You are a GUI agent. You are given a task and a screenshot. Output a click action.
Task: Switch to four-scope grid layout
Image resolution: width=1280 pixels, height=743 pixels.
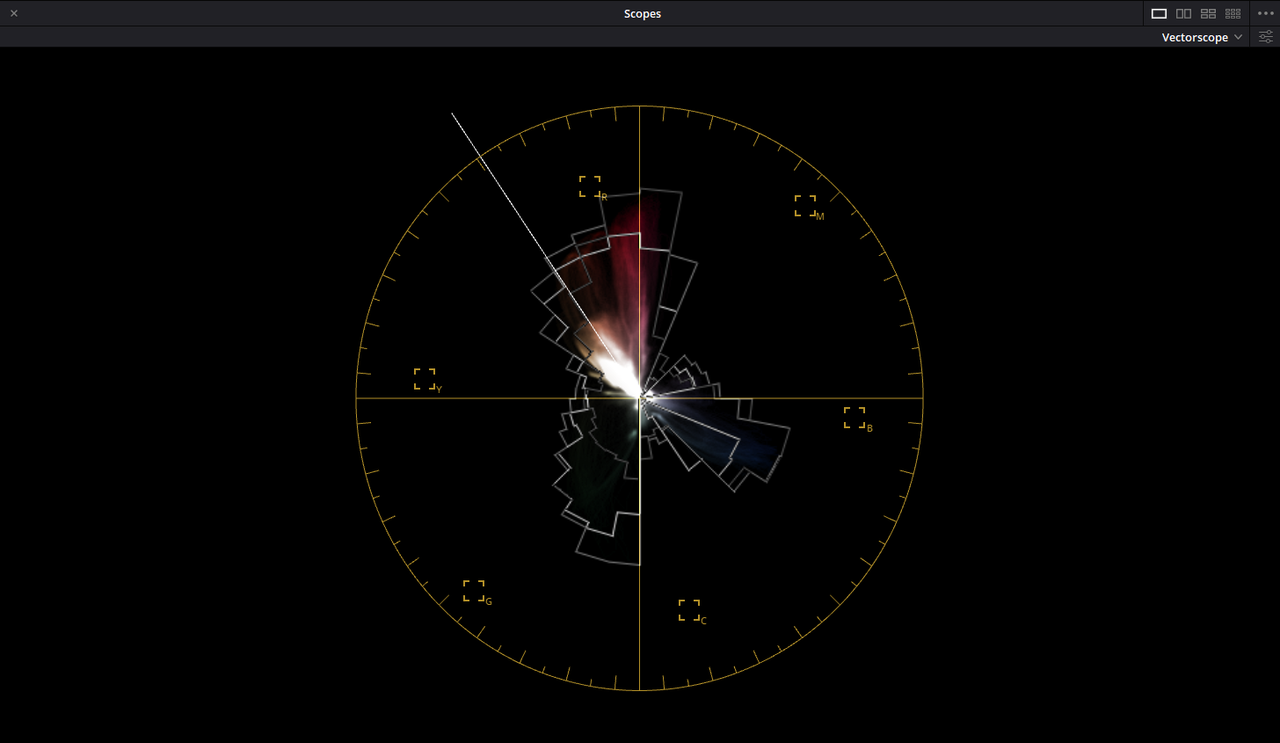point(1208,14)
